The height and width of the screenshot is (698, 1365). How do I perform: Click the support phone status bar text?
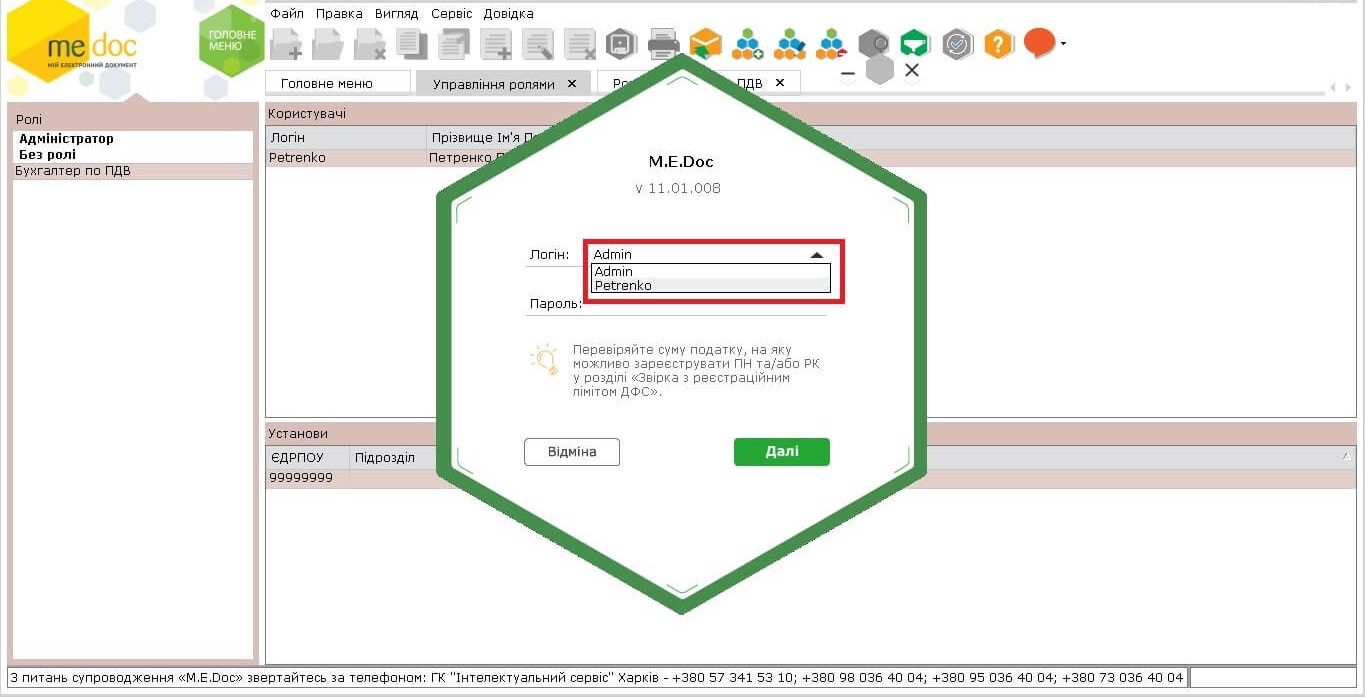597,677
